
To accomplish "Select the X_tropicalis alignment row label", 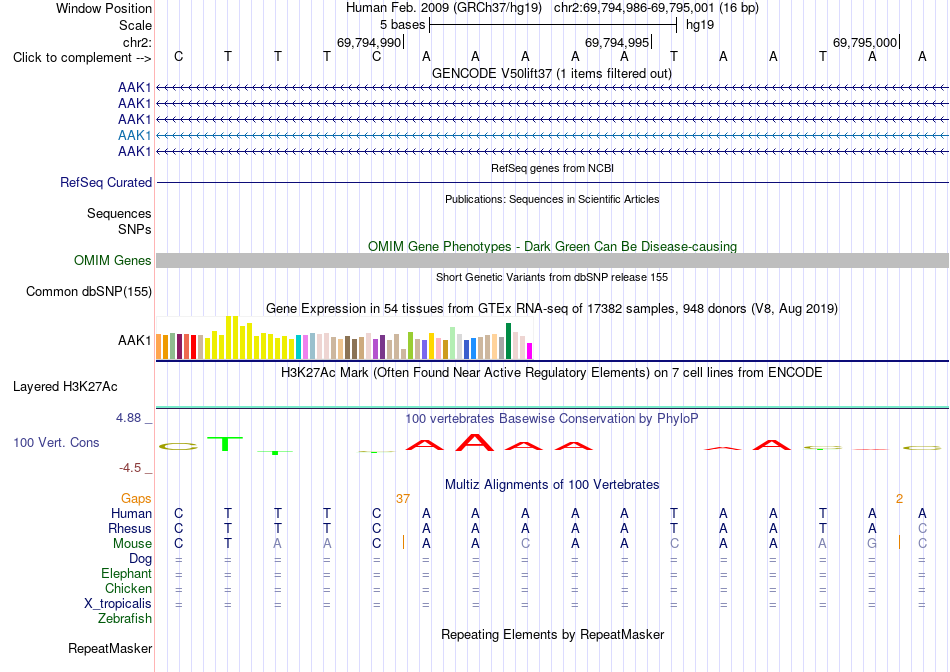I will point(118,604).
